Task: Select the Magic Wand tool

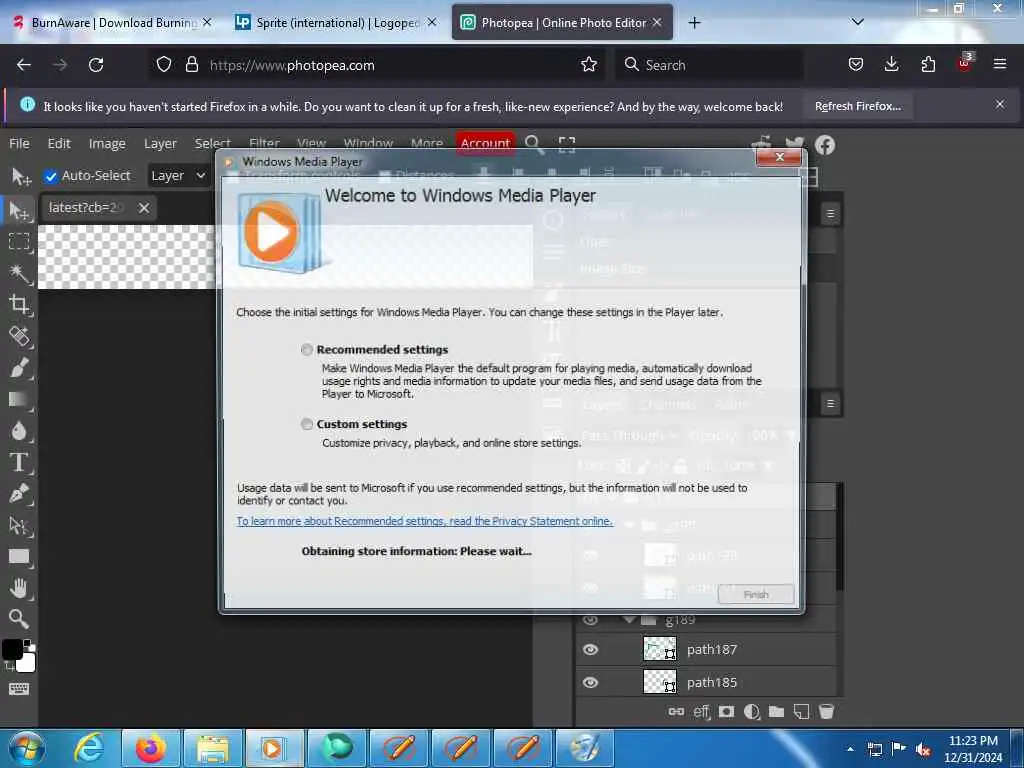Action: [19, 273]
